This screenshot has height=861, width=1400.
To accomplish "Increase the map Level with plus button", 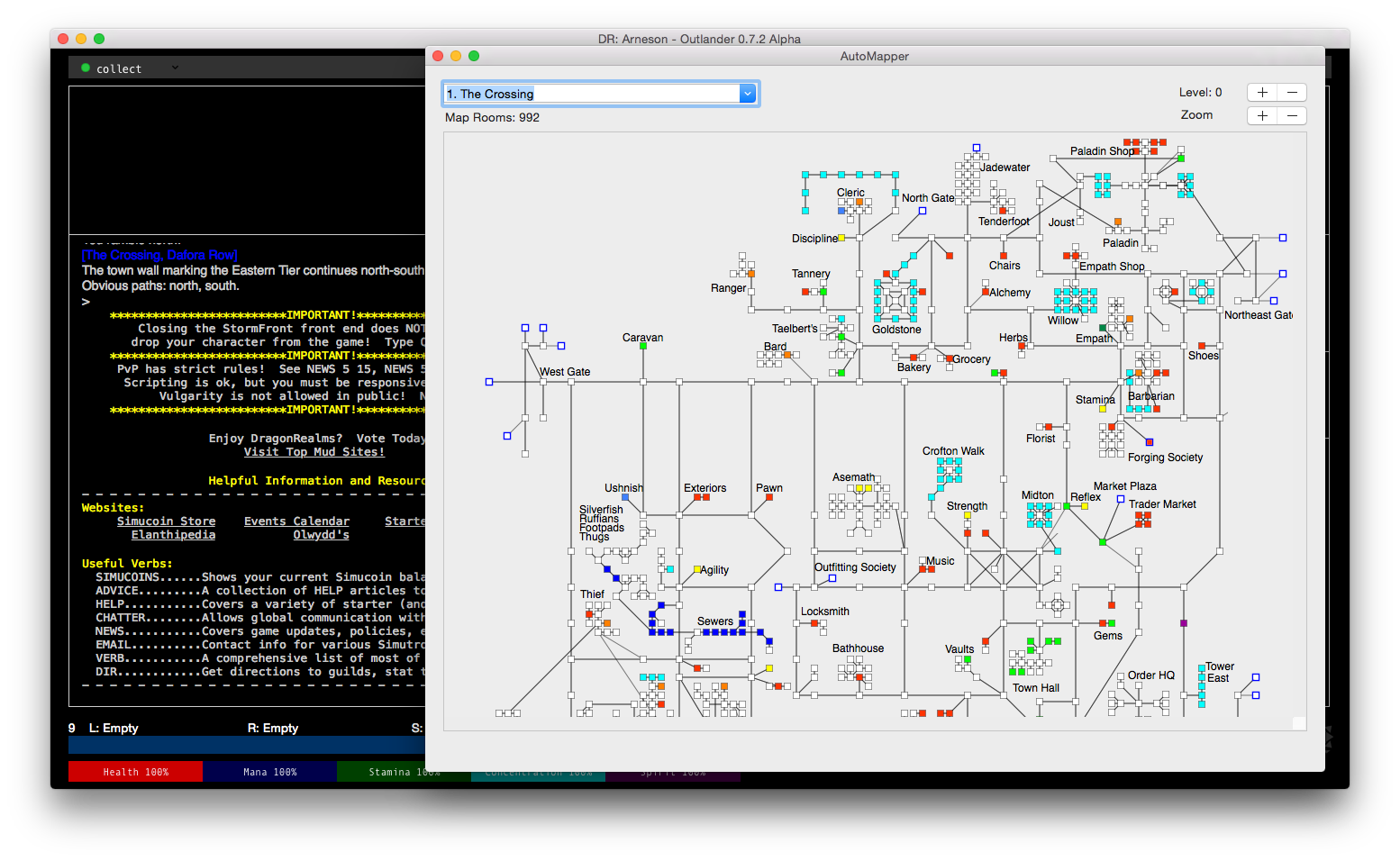I will pos(1262,93).
